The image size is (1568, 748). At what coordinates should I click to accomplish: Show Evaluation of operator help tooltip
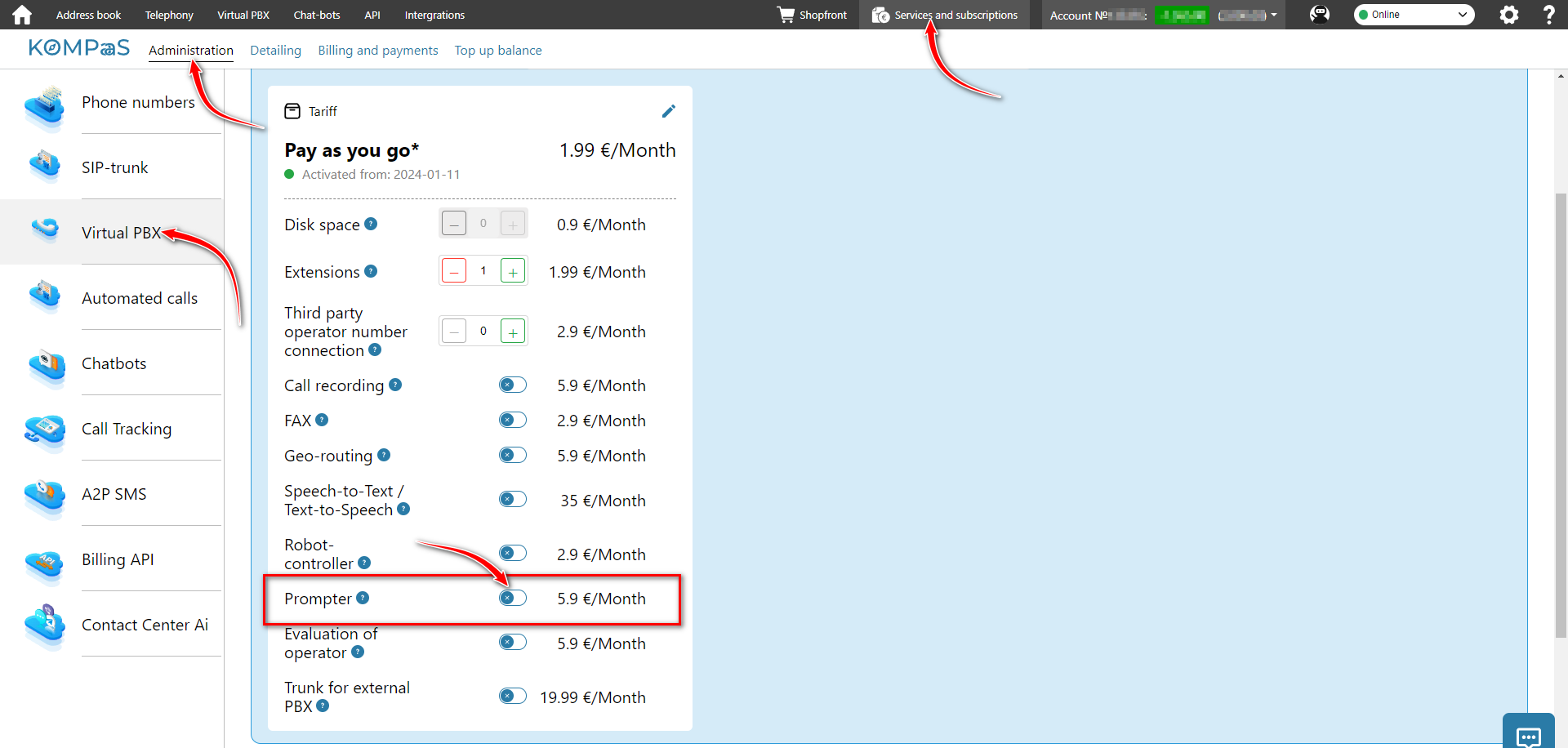tap(358, 652)
